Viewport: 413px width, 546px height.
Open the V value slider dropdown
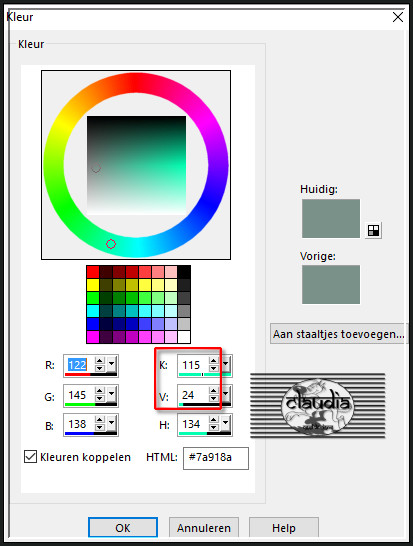[226, 393]
